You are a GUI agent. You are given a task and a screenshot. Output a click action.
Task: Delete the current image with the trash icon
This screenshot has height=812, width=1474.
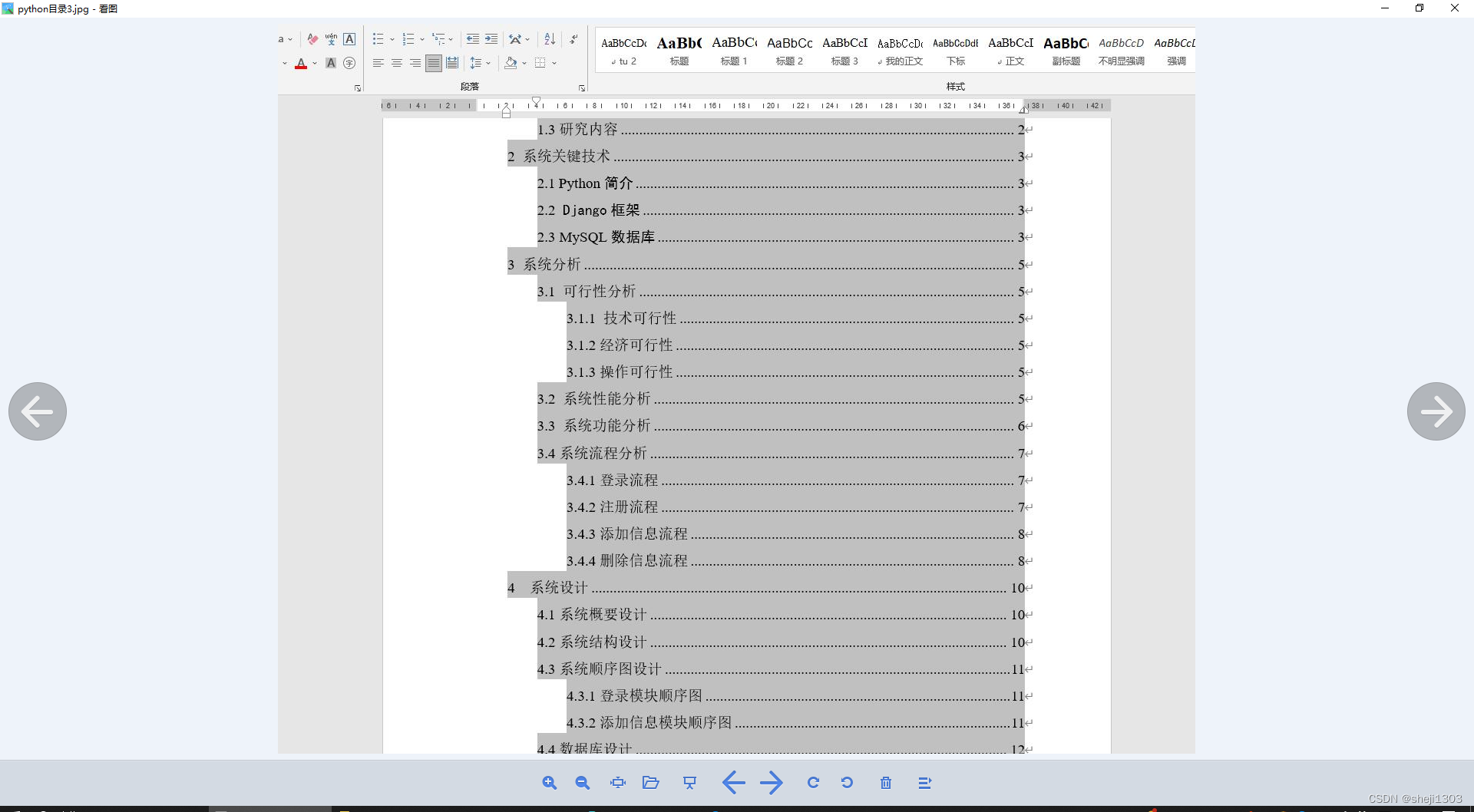pyautogui.click(x=886, y=783)
